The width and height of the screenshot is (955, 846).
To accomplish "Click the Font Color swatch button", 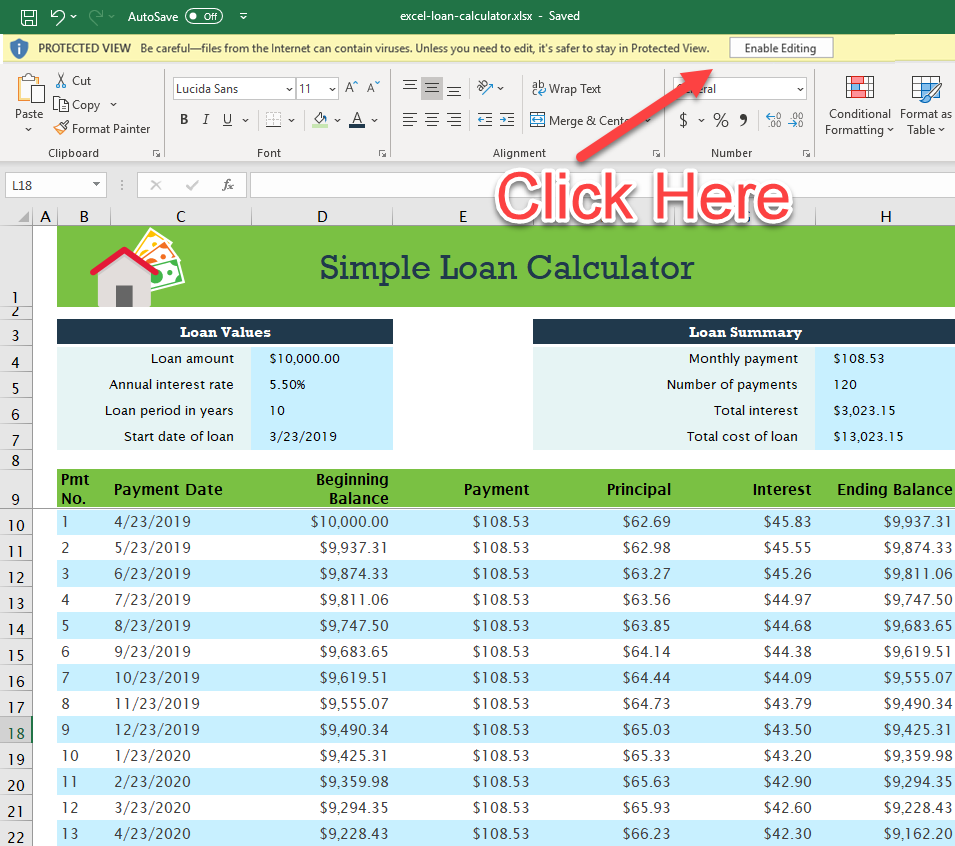I will (x=358, y=120).
